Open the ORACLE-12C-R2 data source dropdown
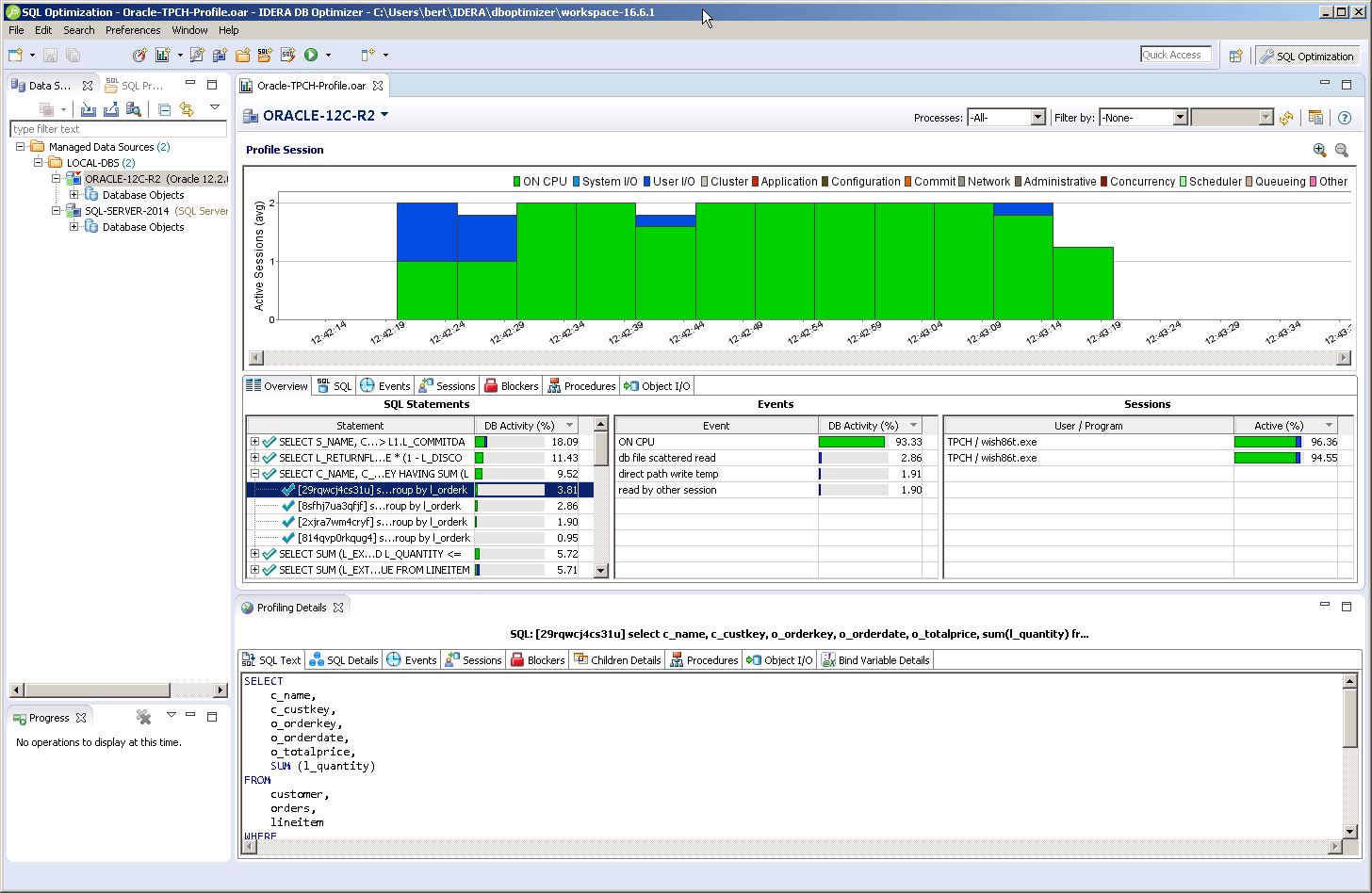This screenshot has width=1372, height=893. (384, 115)
